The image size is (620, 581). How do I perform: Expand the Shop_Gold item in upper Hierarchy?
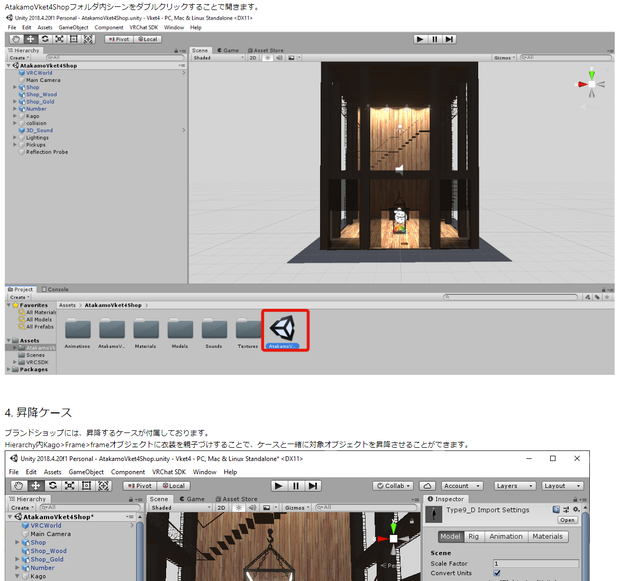tap(15, 102)
